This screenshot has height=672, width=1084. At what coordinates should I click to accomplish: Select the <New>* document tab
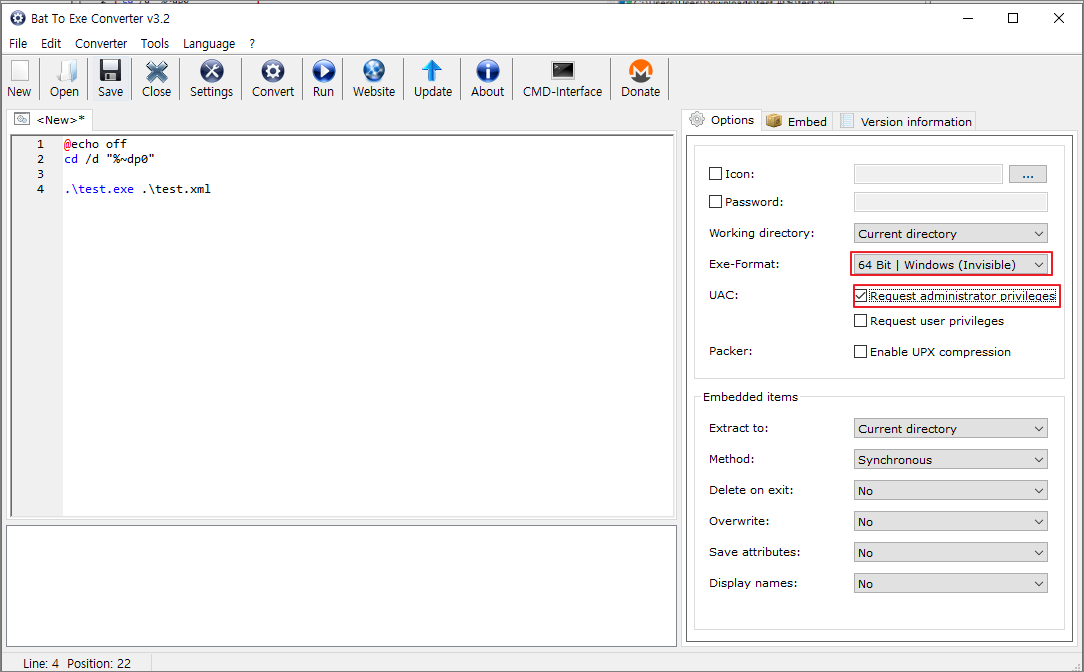click(x=50, y=120)
